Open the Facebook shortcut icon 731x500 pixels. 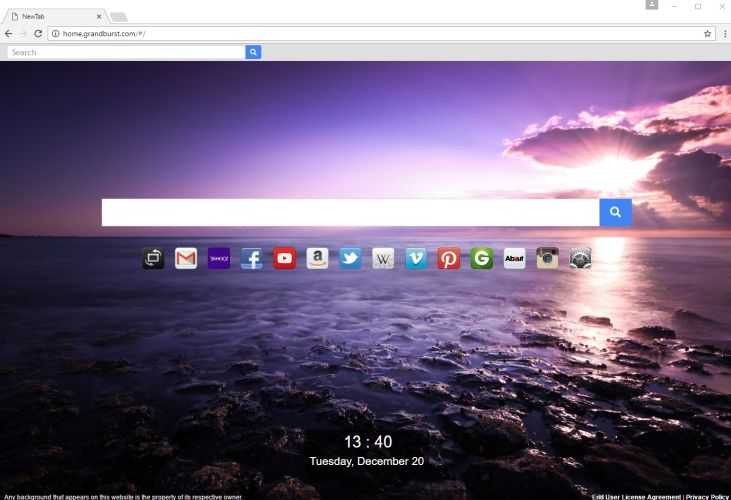point(252,258)
